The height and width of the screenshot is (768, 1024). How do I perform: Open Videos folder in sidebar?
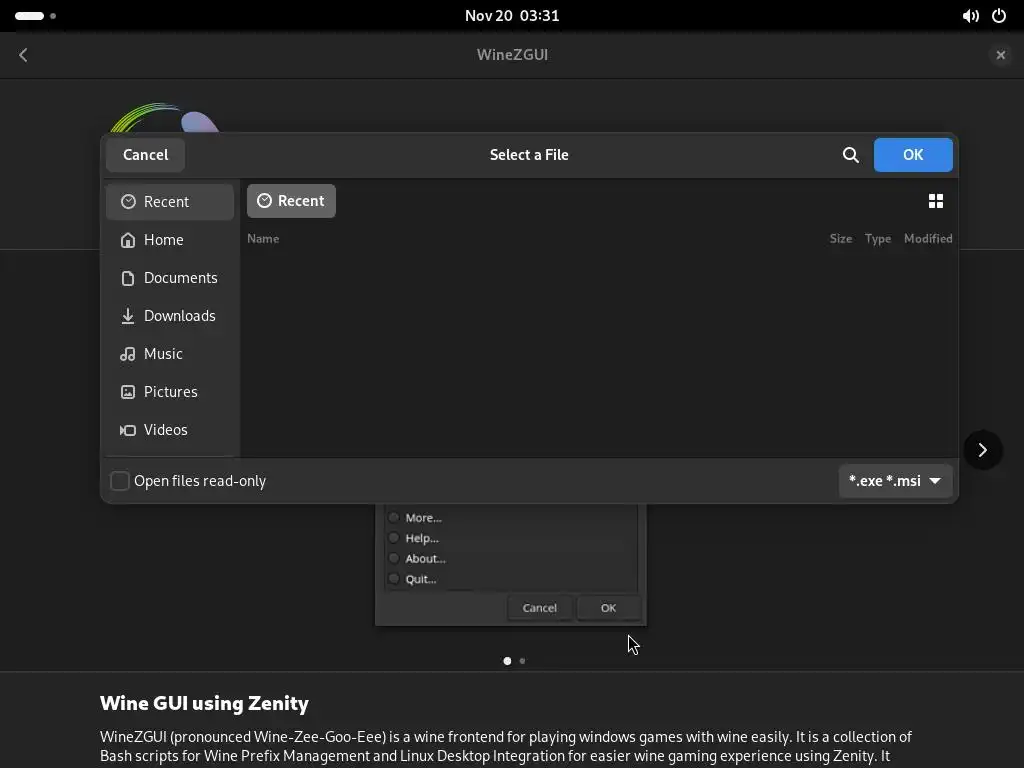170,429
